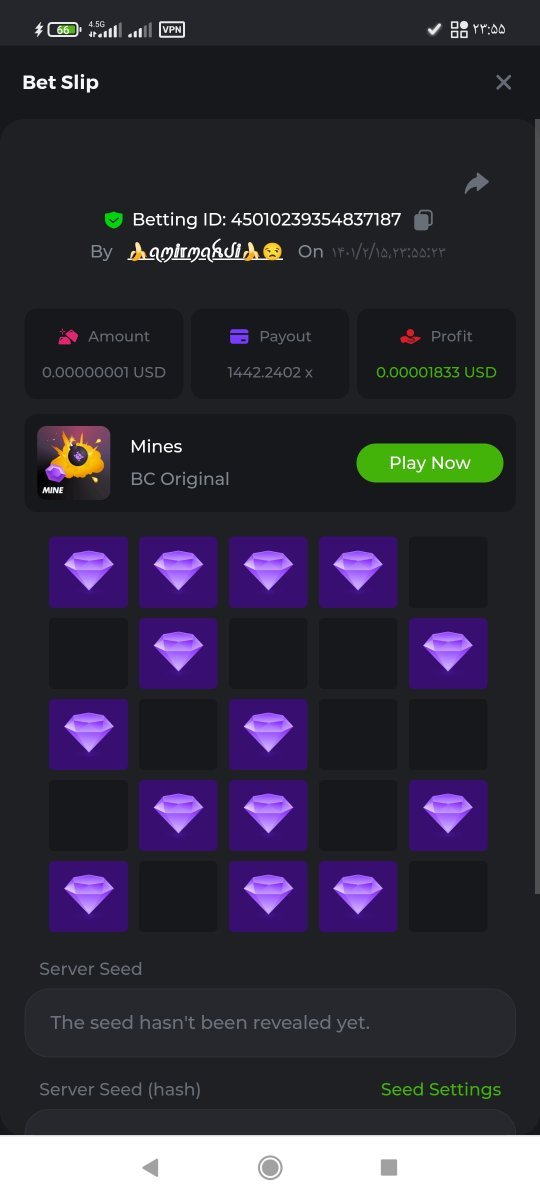
Task: Select the top-left diamond tile
Action: 89,572
